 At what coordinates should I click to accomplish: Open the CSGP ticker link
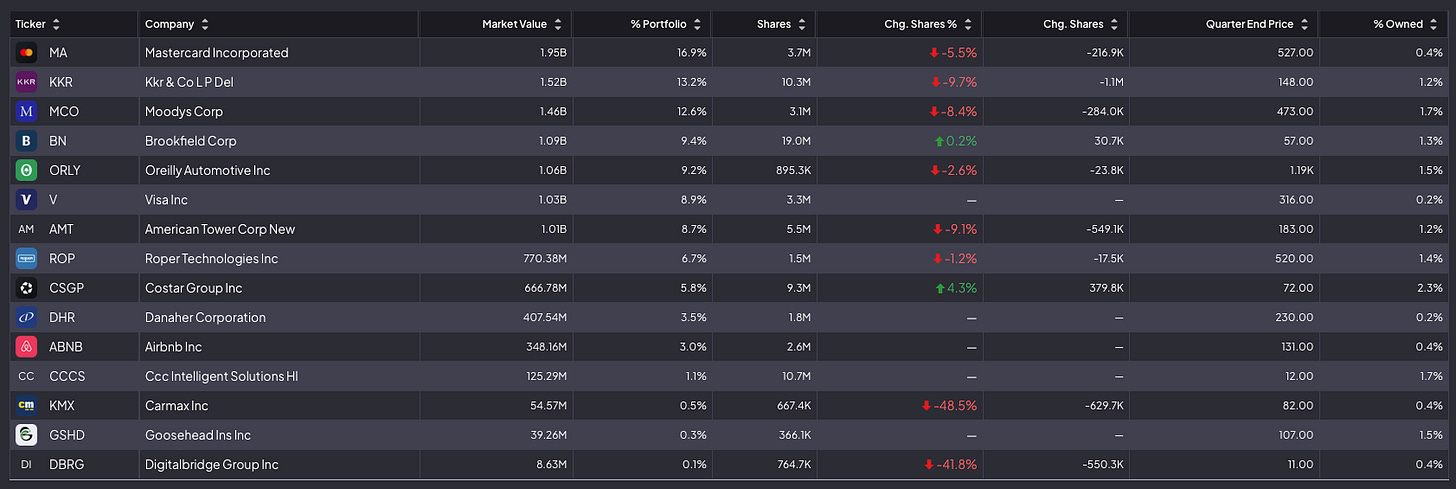66,288
